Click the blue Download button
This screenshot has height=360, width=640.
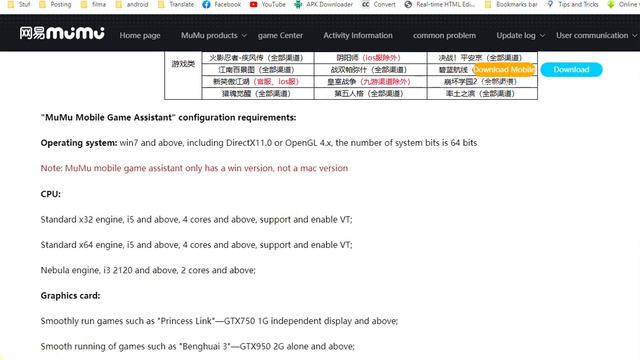[571, 69]
